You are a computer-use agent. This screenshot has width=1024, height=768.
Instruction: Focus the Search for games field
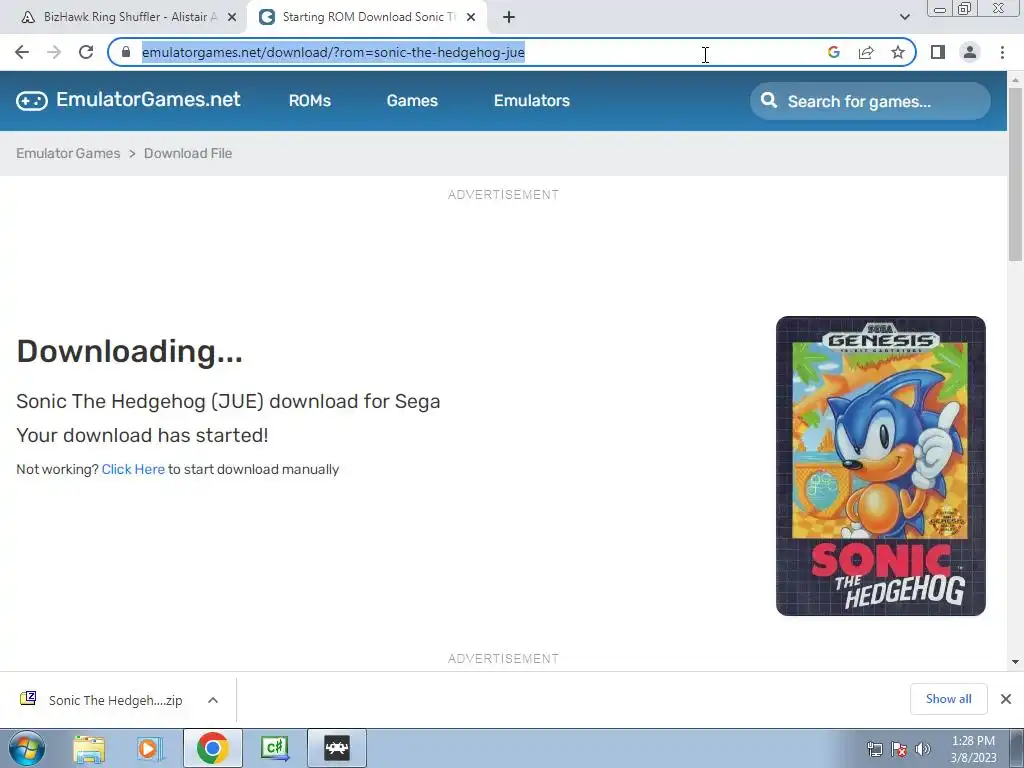(870, 101)
